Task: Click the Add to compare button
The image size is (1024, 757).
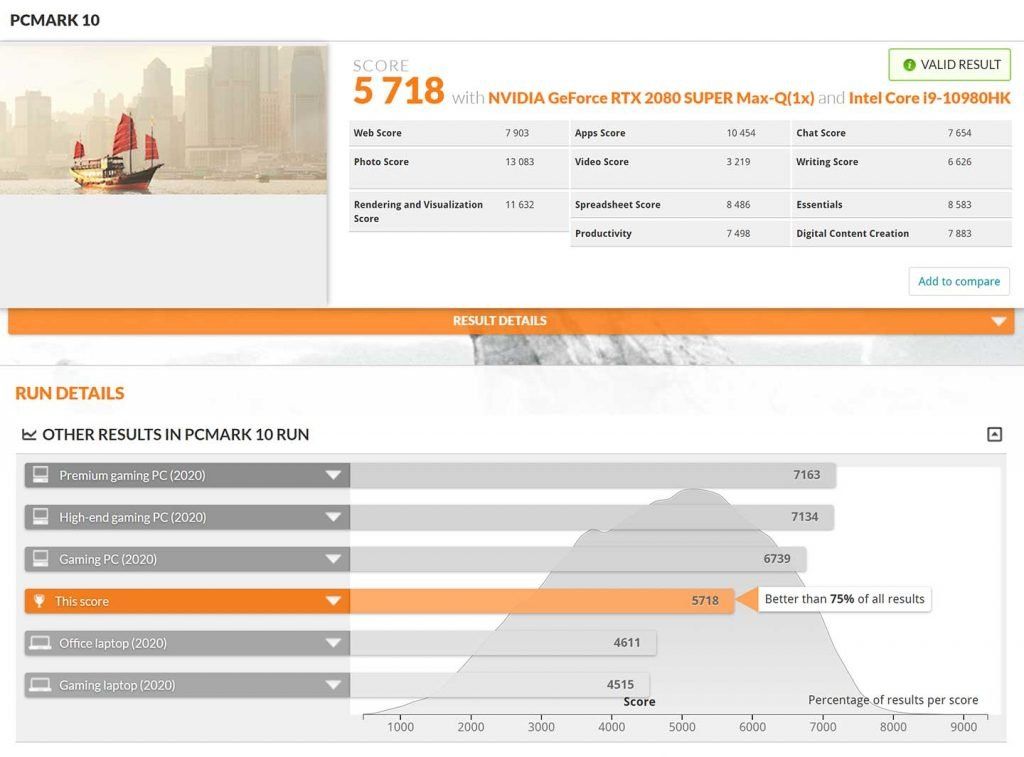Action: click(959, 281)
